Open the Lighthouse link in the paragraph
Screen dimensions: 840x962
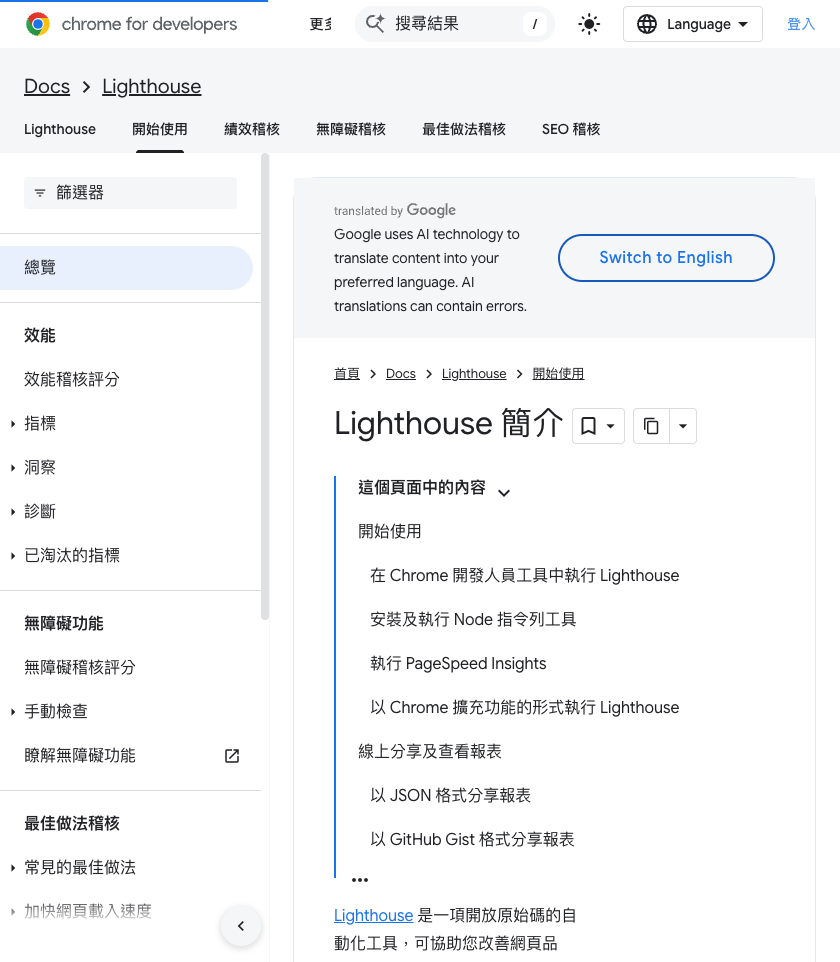[x=373, y=915]
